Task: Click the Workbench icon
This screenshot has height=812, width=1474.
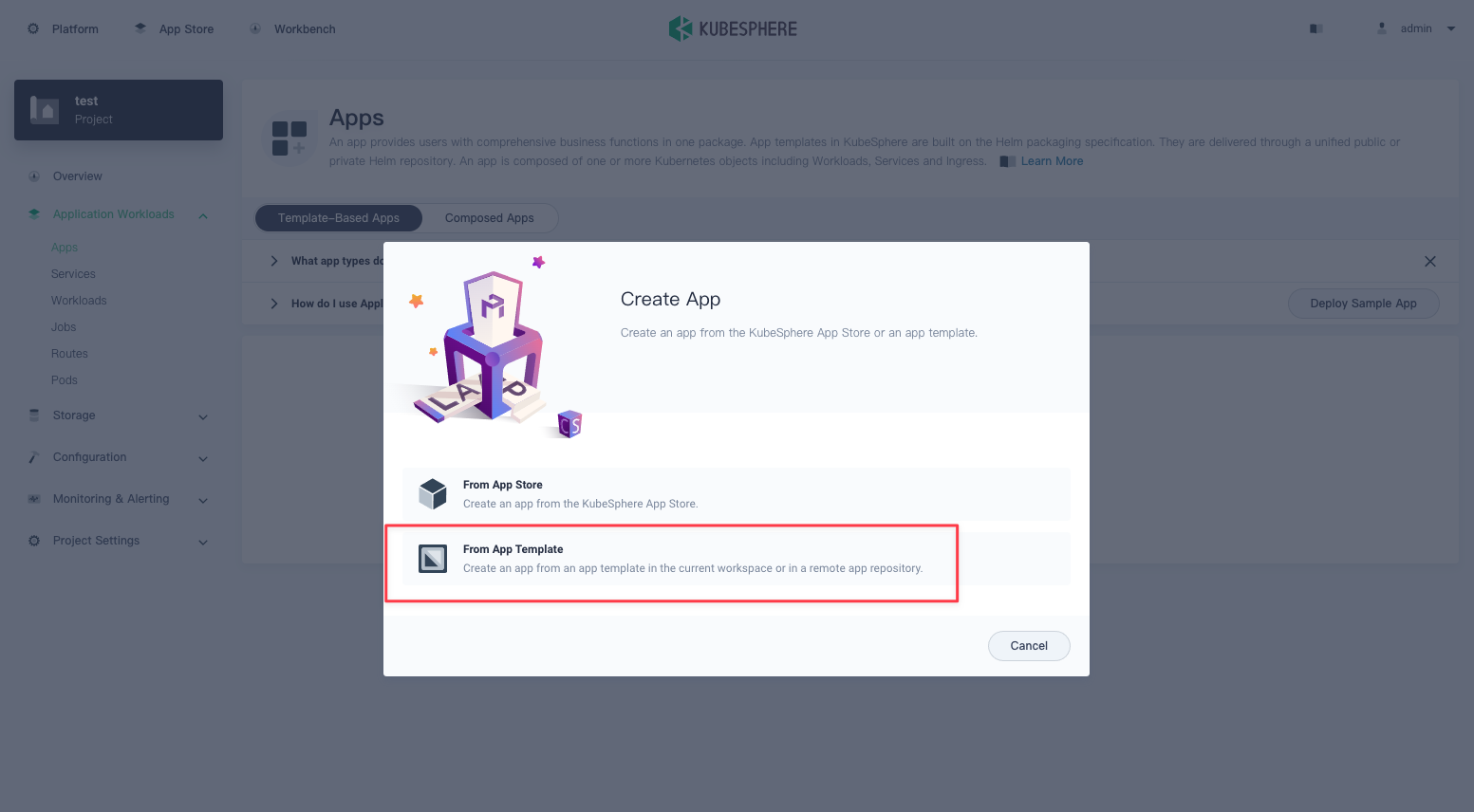Action: click(254, 28)
